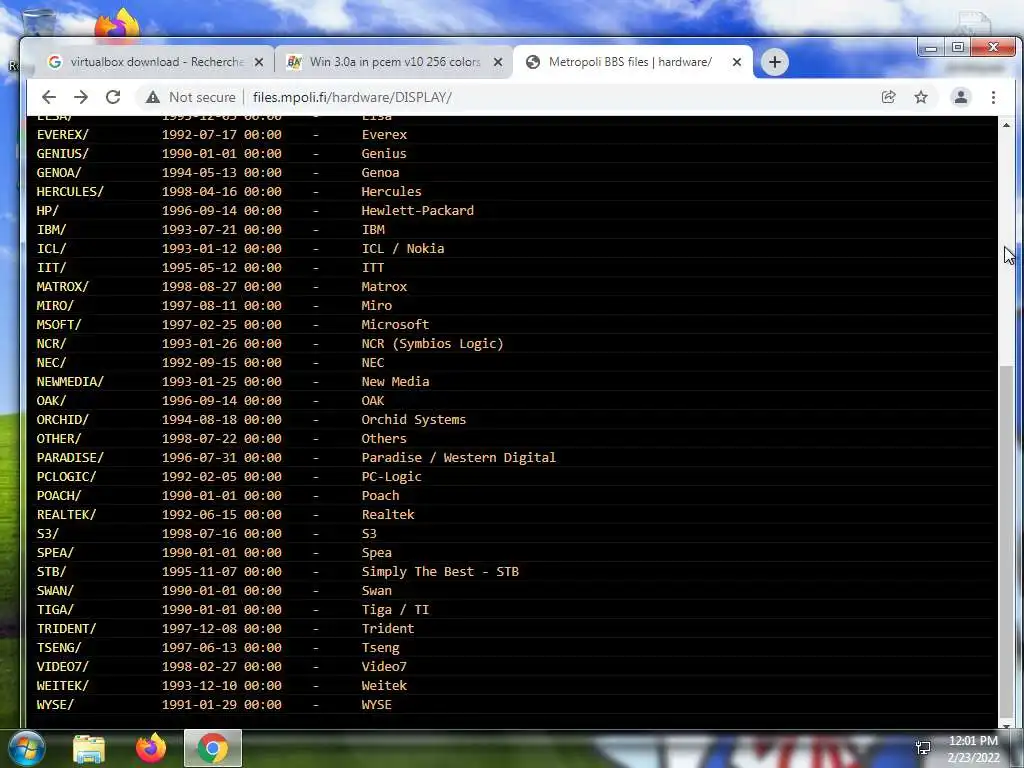This screenshot has height=768, width=1024.
Task: Open the POACH/ directory
Action: click(x=59, y=495)
